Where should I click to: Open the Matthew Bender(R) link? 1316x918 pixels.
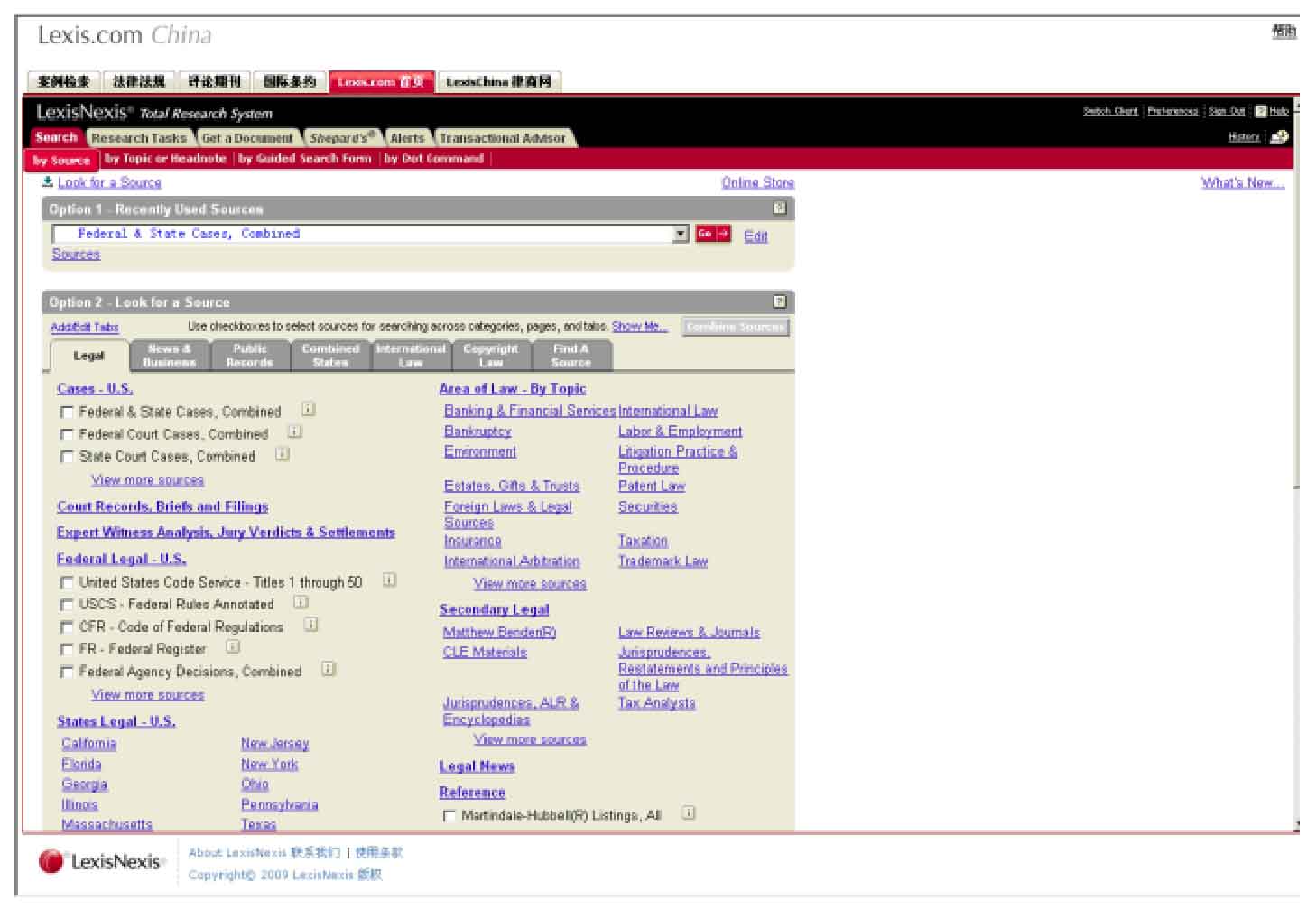click(x=499, y=633)
